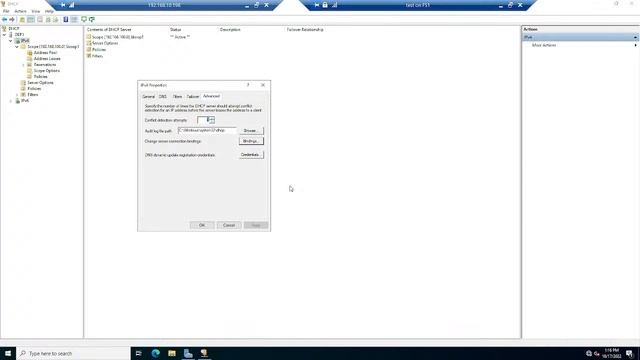This screenshot has width=640, height=360.
Task: Click the Browse button for the audit log path
Action: [251, 131]
